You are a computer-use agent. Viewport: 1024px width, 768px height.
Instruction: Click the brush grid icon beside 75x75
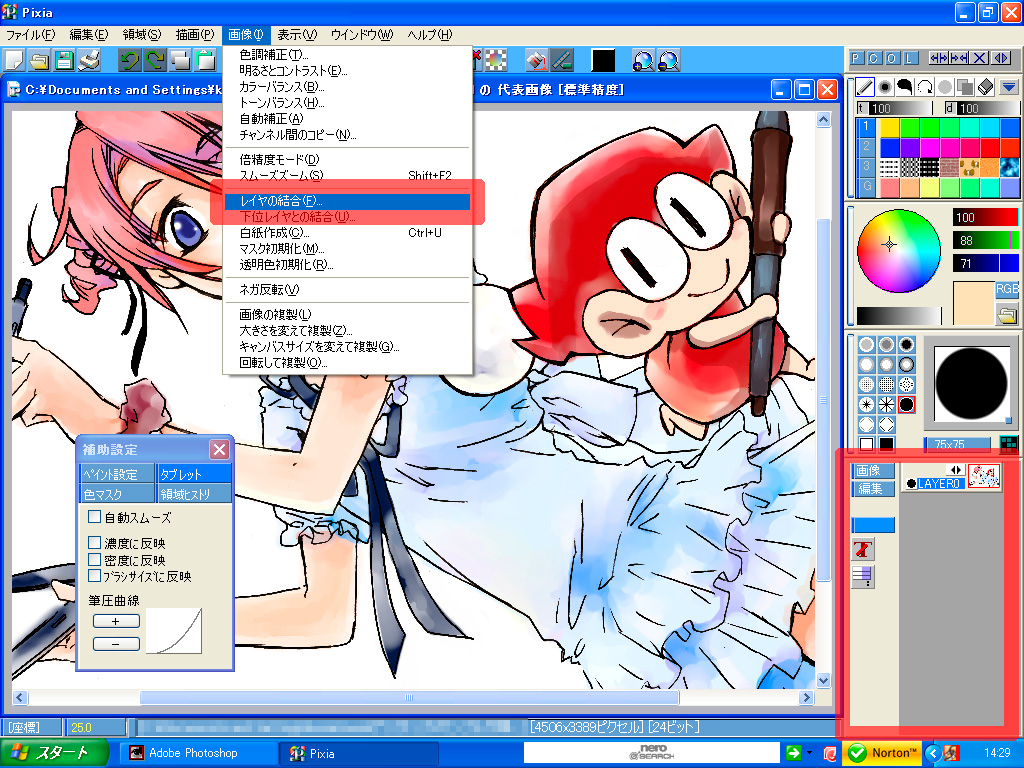(1008, 444)
